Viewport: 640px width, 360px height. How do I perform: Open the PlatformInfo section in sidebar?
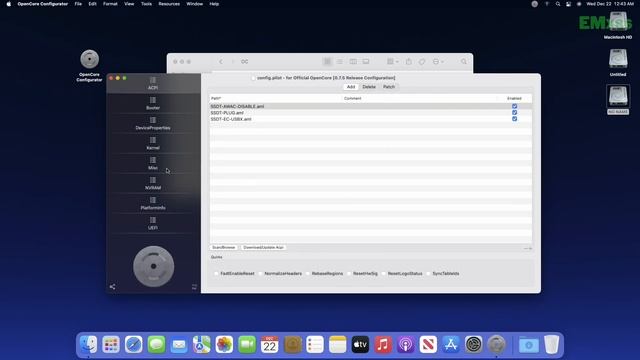click(153, 203)
